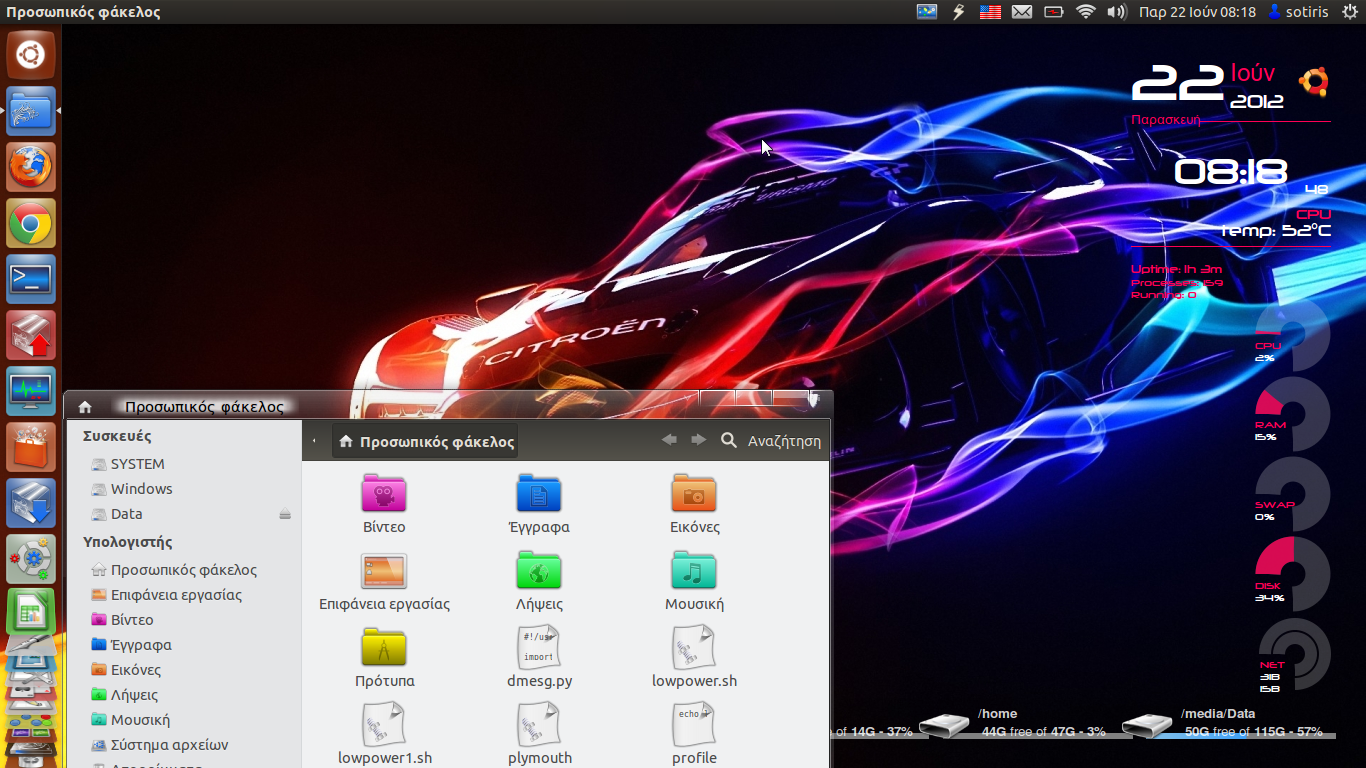
Task: Open the clock date menu in panel
Action: click(x=1197, y=12)
